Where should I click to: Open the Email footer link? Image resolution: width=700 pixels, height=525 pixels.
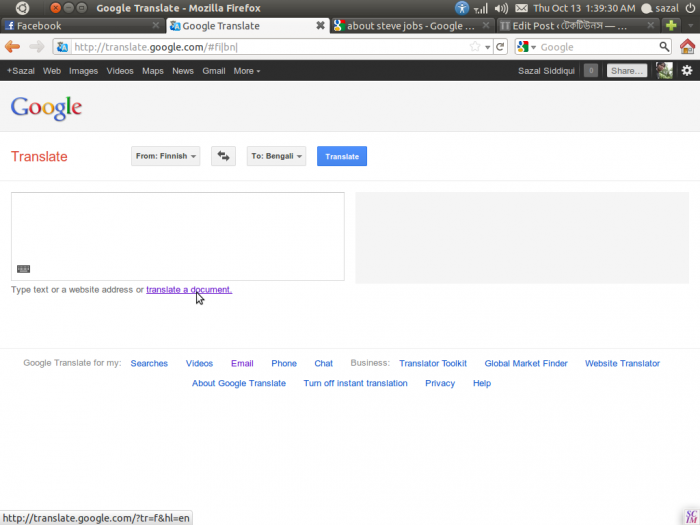242,363
